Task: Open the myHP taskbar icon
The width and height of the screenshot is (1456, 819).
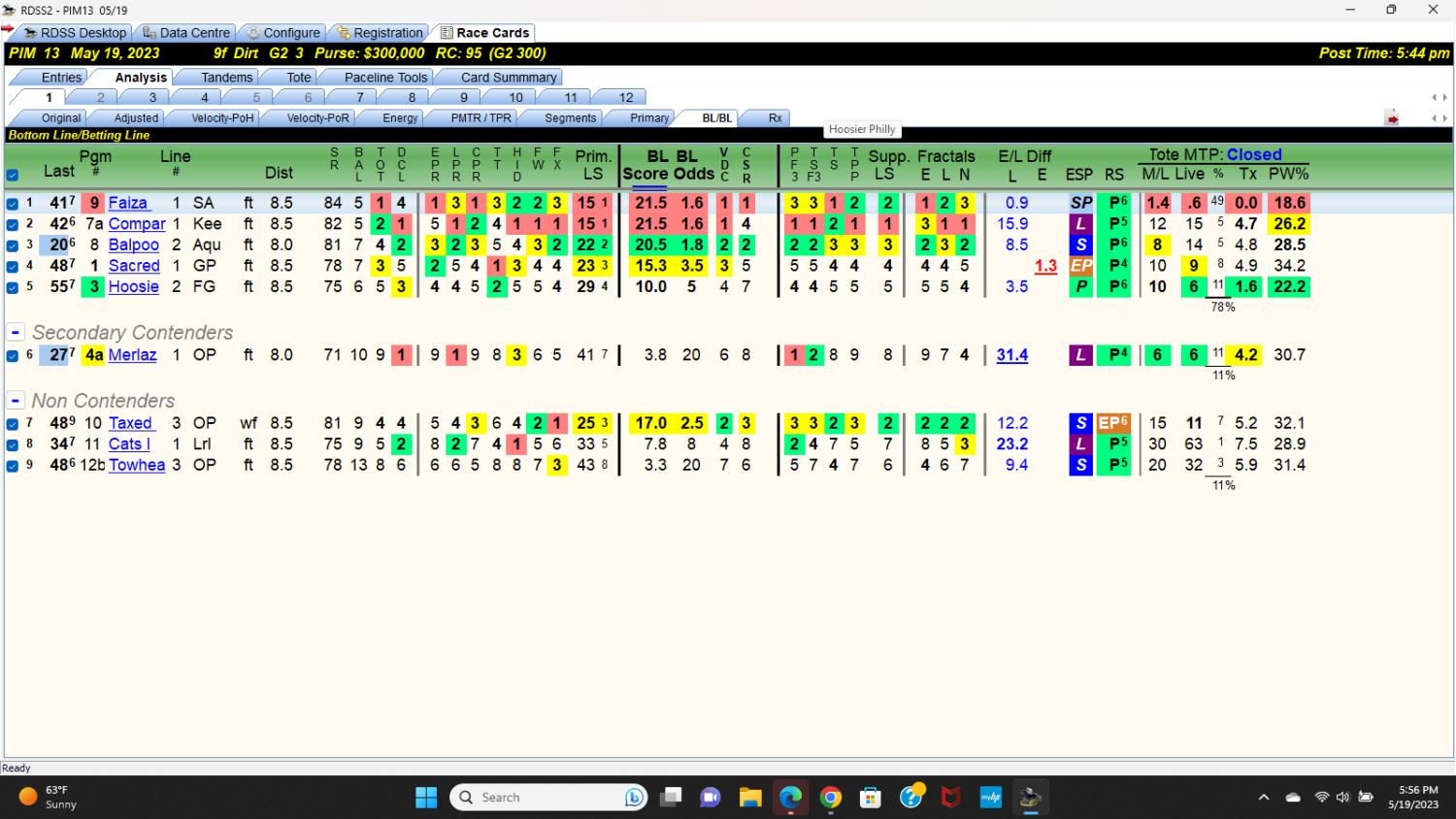Action: tap(990, 798)
